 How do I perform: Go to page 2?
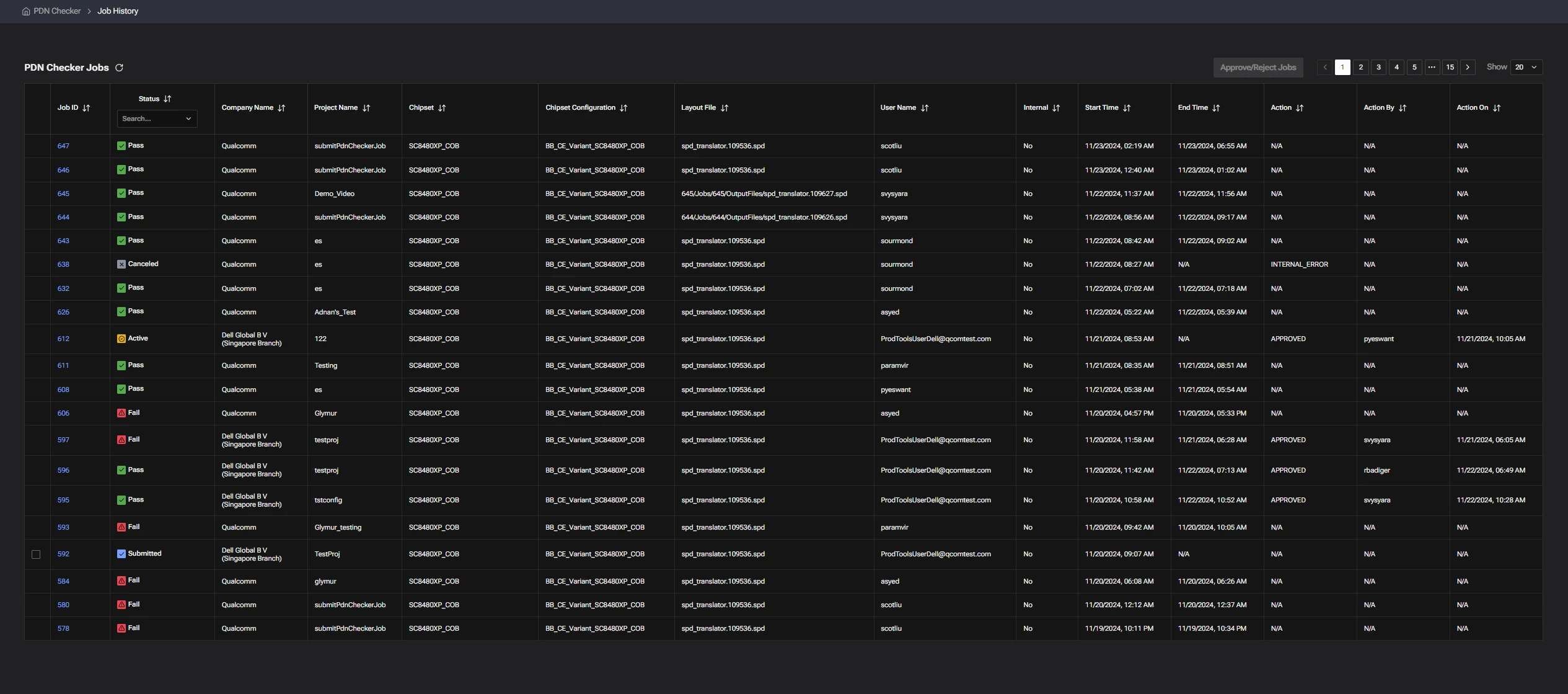click(x=1360, y=67)
